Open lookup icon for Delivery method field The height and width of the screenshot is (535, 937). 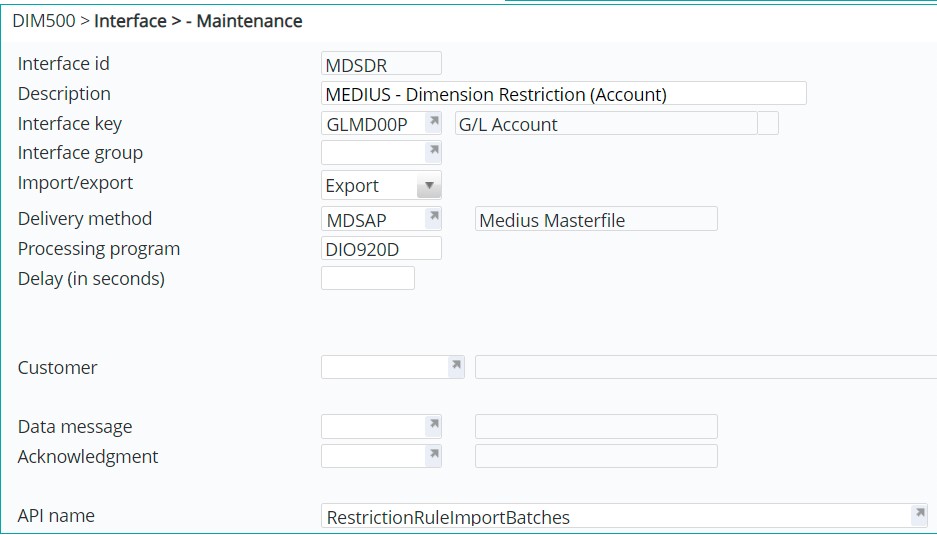tap(433, 217)
